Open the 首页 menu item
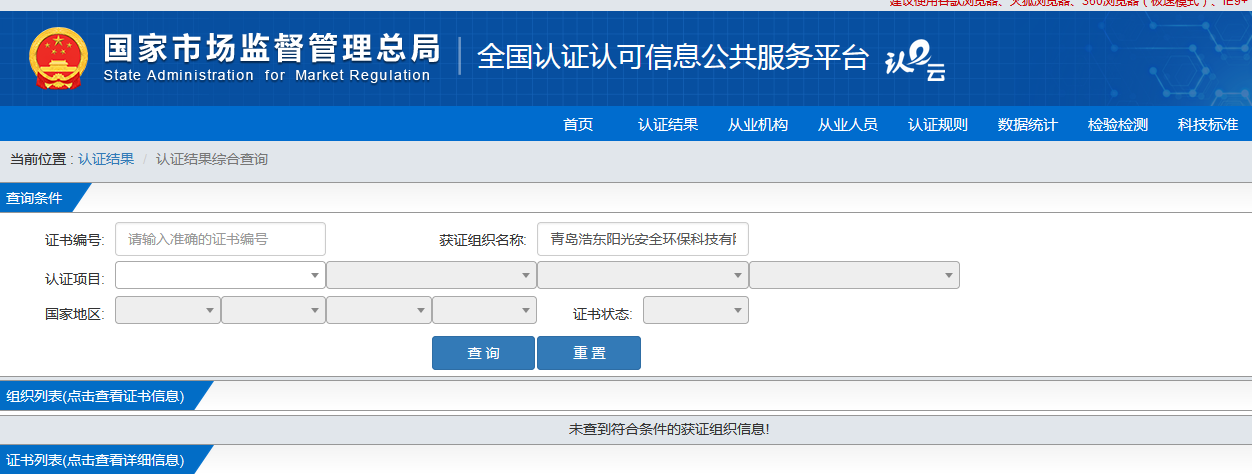 (578, 124)
